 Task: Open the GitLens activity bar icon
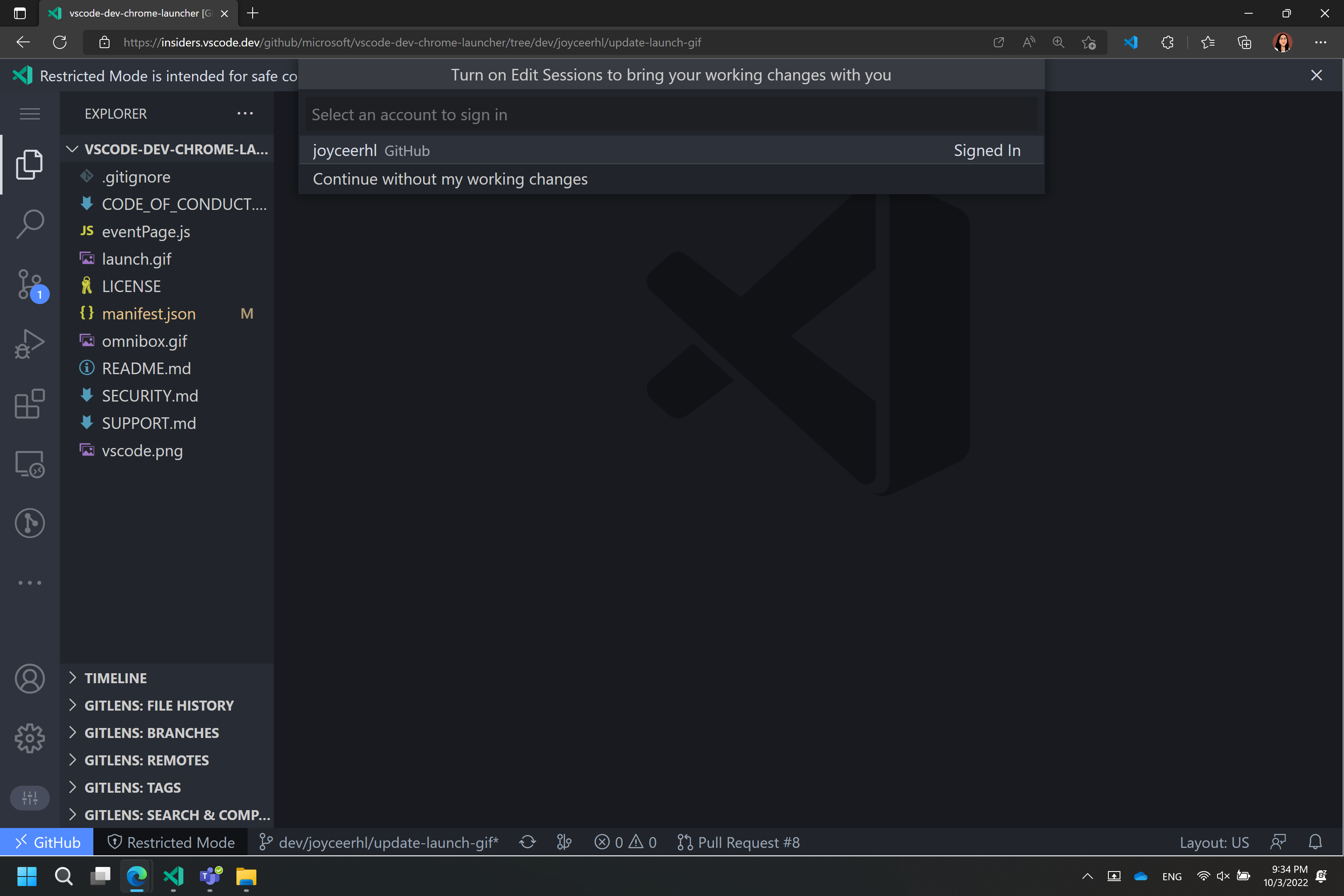coord(30,523)
